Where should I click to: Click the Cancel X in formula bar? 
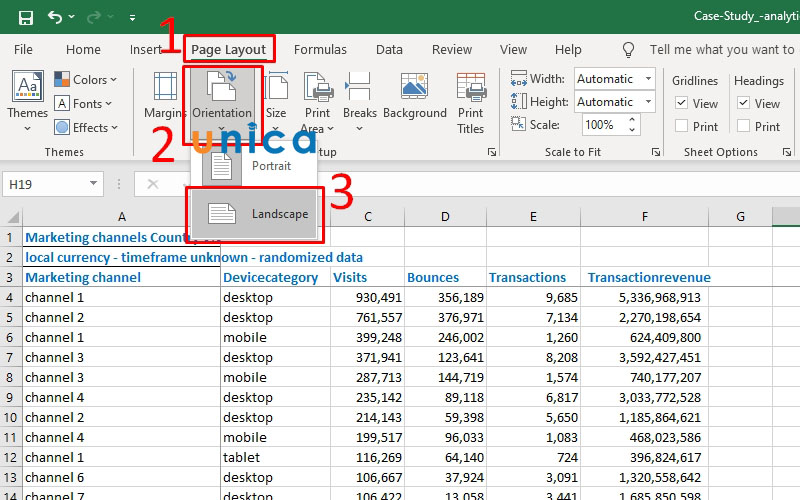(x=153, y=184)
